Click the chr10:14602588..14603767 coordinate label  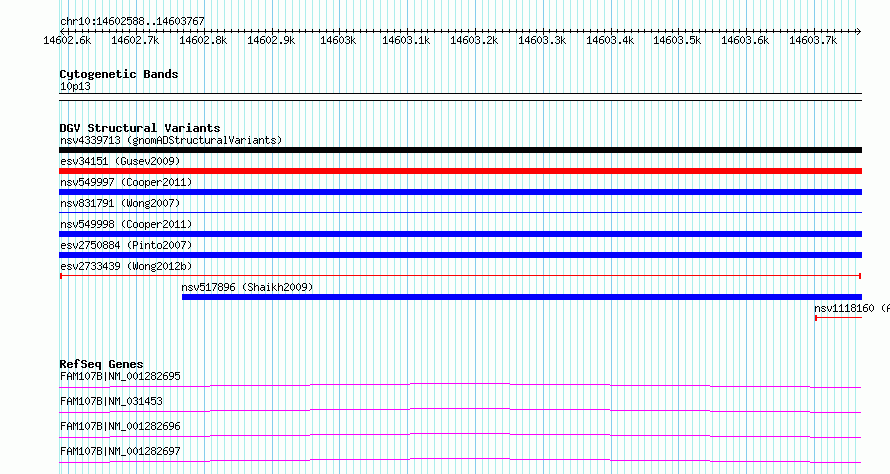click(x=132, y=22)
